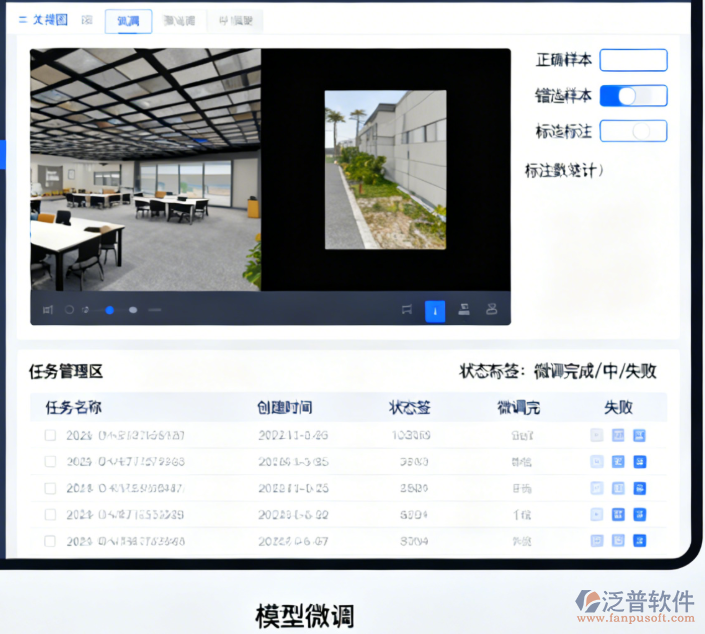Click the 创建时间 column header
The height and width of the screenshot is (634, 705).
point(284,407)
